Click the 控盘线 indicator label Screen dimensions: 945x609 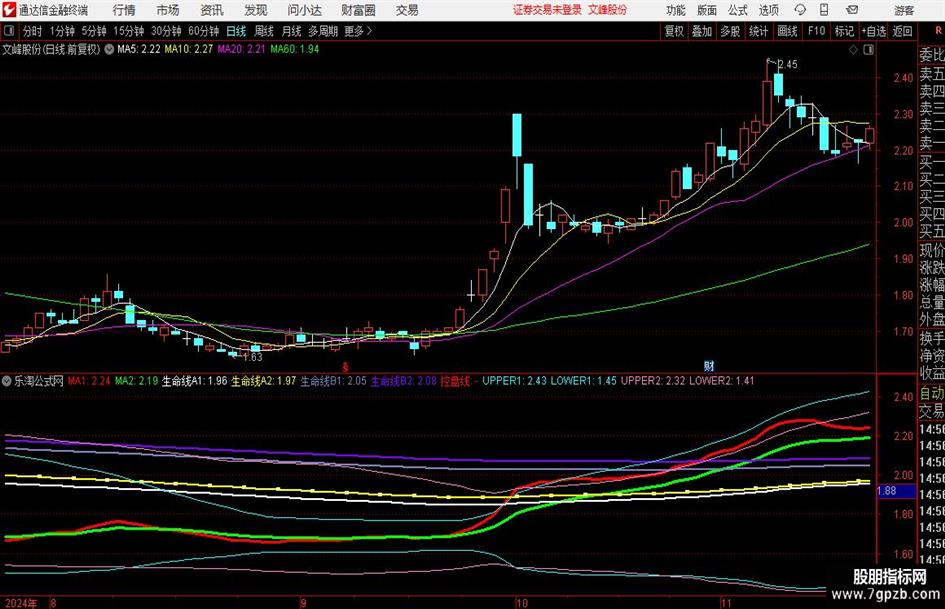[455, 381]
